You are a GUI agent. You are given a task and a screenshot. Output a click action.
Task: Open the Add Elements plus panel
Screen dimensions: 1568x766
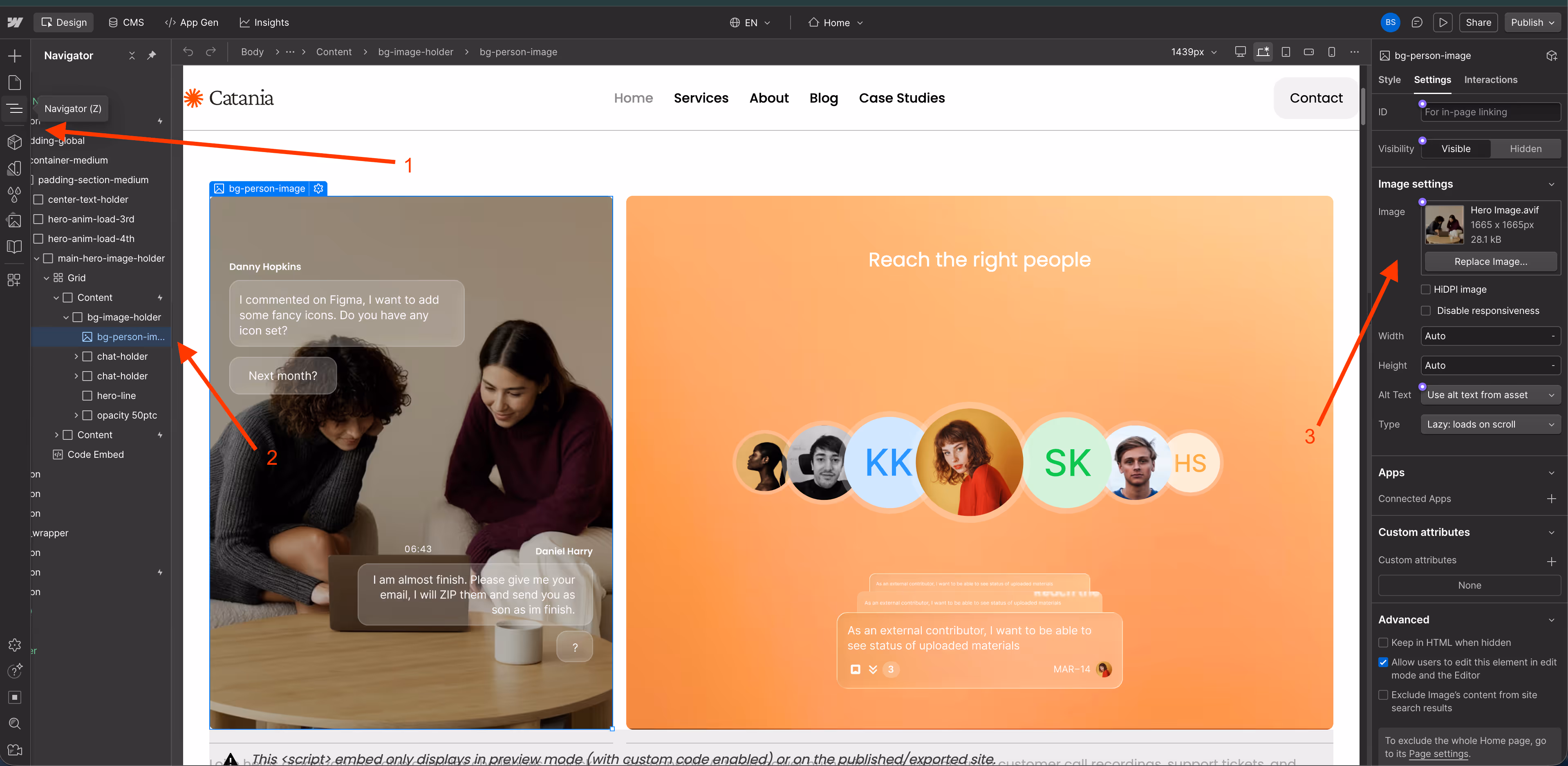point(15,56)
